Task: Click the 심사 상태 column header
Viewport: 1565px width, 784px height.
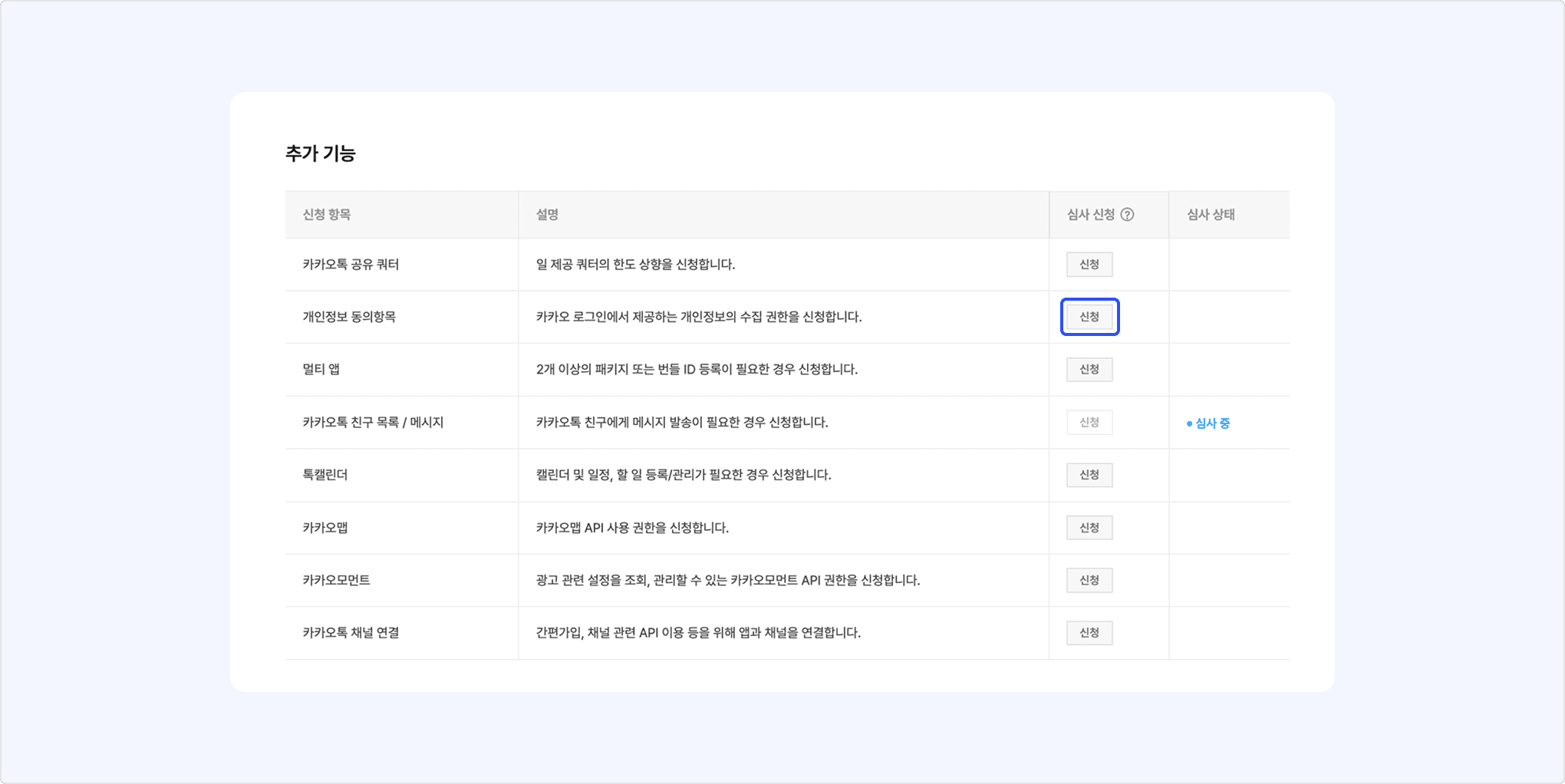Action: click(1211, 215)
